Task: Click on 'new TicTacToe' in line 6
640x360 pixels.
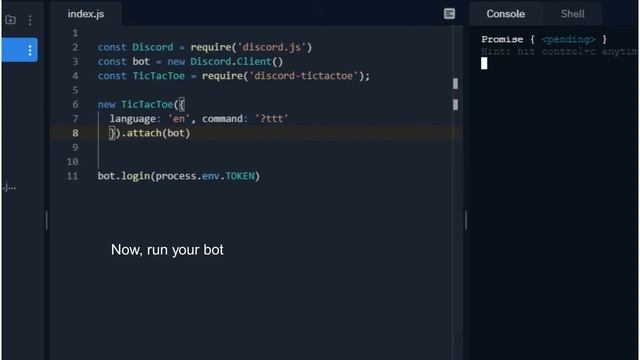Action: [x=135, y=104]
